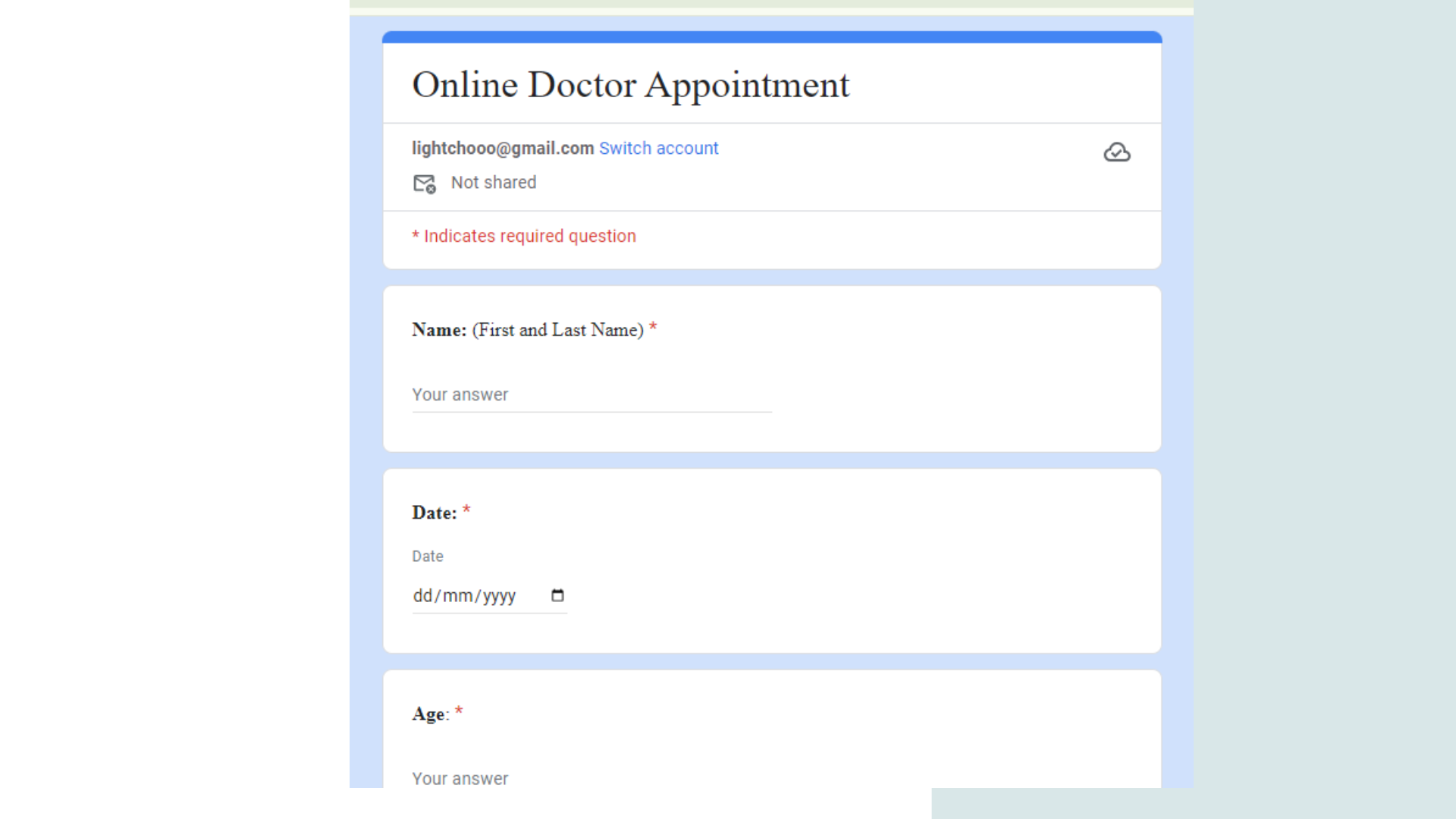Click the bold Date: question label
Image resolution: width=1456 pixels, height=819 pixels.
[434, 513]
